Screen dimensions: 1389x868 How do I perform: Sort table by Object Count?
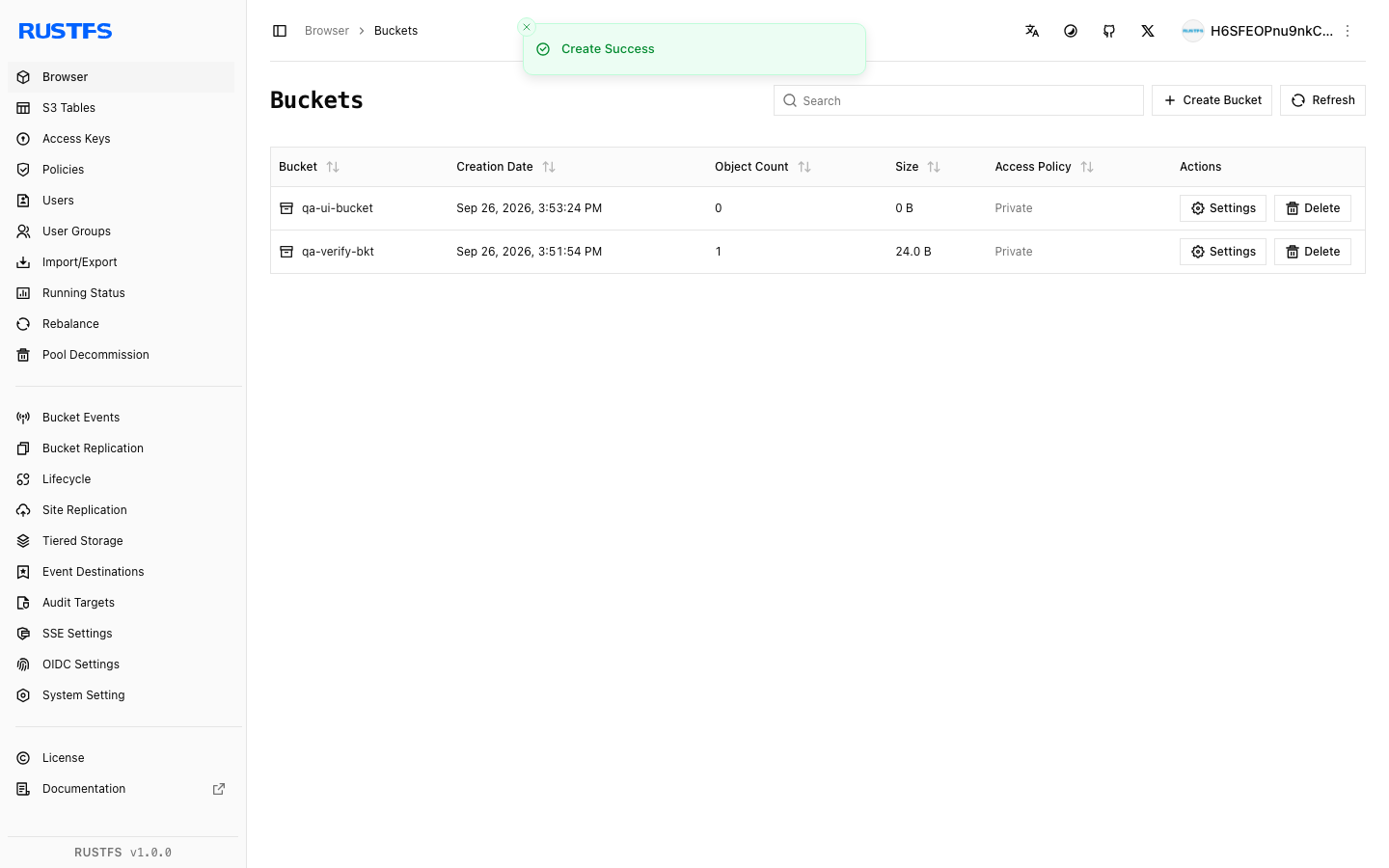point(804,167)
